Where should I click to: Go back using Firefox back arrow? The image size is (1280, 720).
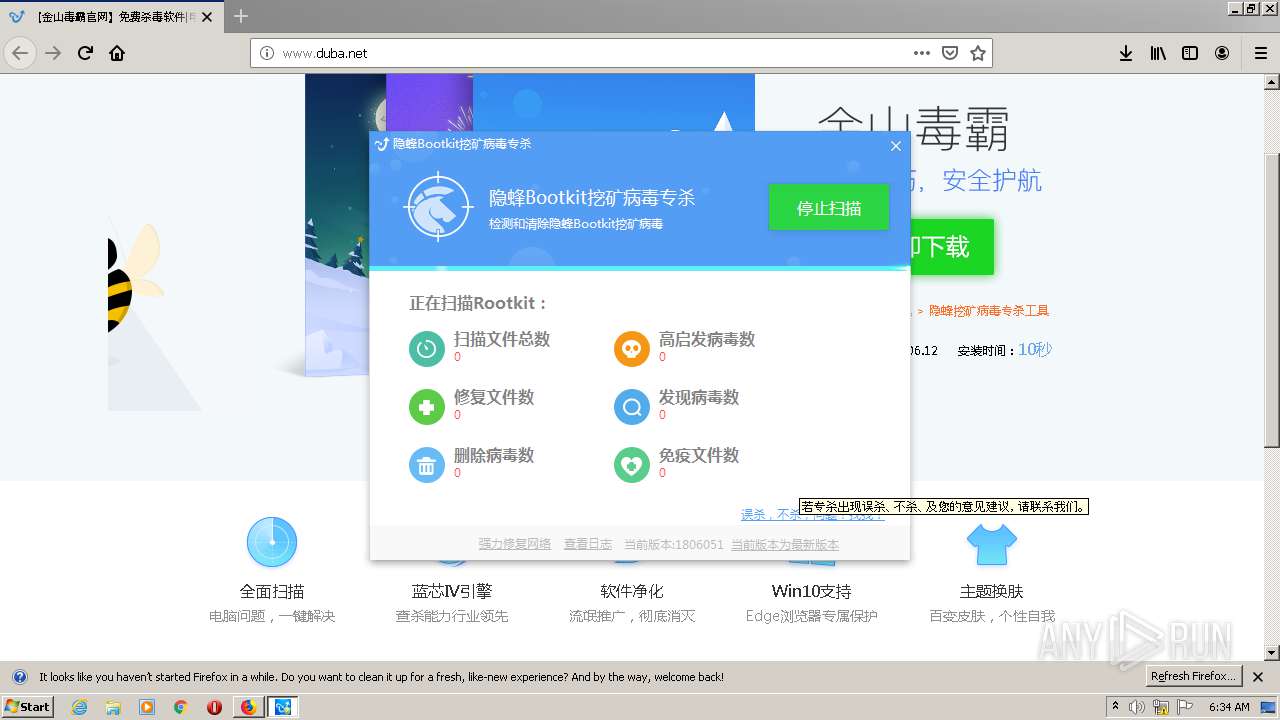pos(21,53)
